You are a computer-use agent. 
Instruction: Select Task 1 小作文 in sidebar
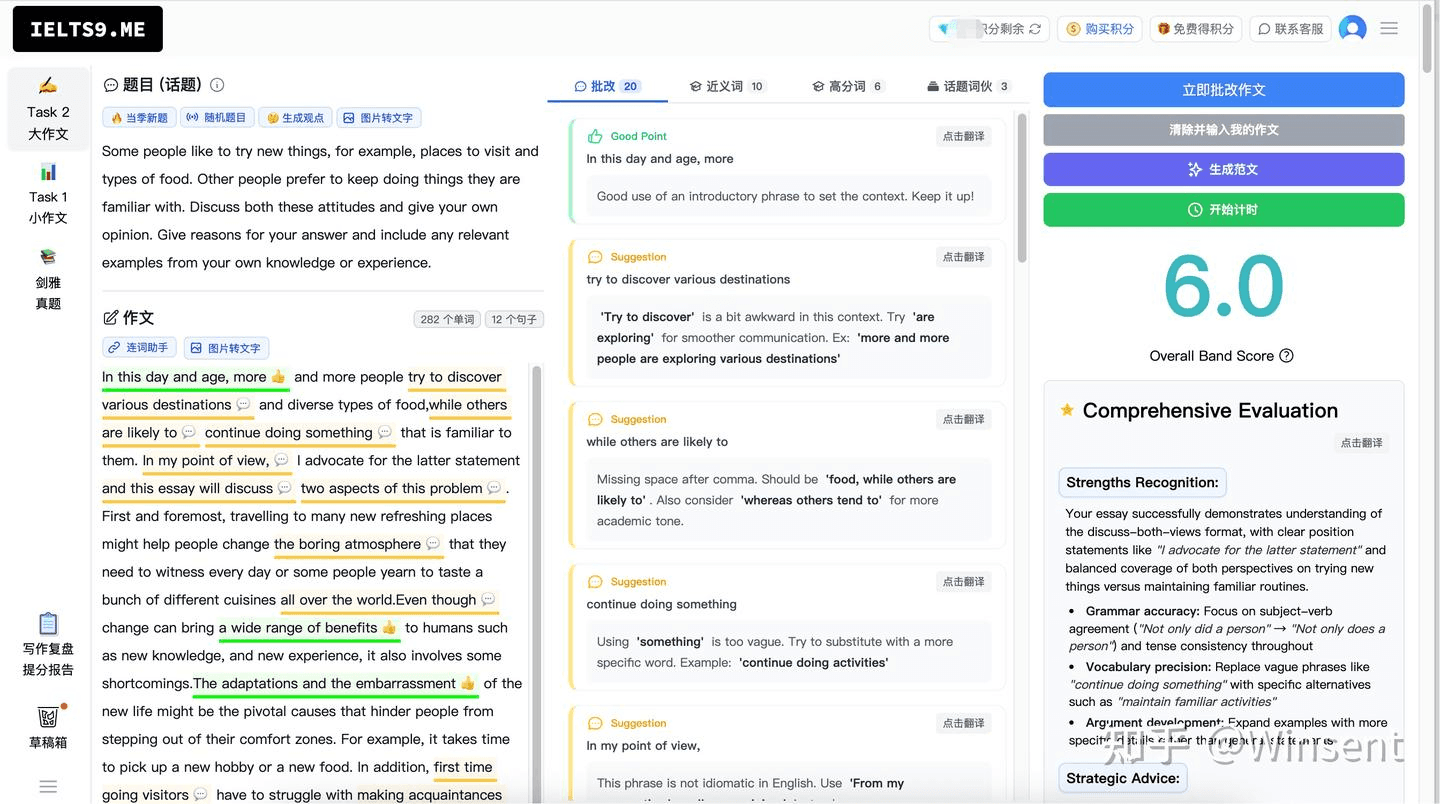coord(48,194)
